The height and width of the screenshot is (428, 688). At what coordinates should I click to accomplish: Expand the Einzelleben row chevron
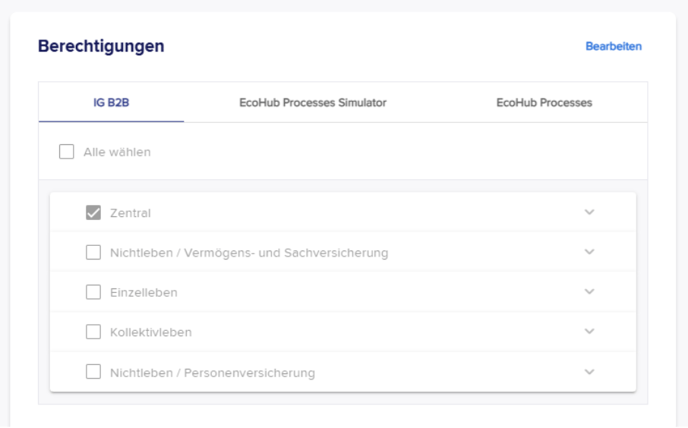tap(589, 291)
